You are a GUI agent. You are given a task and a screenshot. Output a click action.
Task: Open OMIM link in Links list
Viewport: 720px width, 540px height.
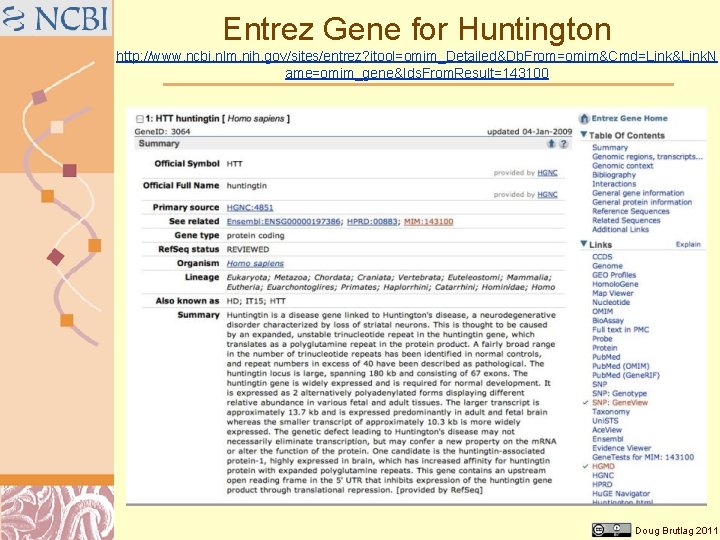[602, 311]
